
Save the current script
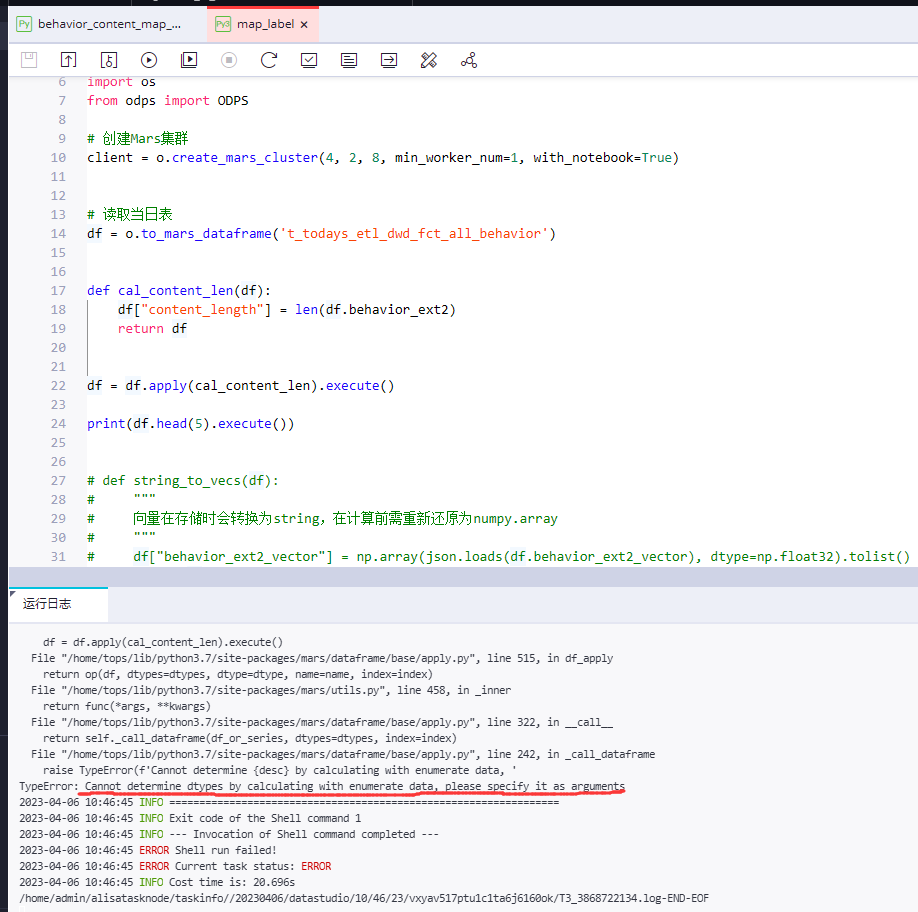pos(28,60)
